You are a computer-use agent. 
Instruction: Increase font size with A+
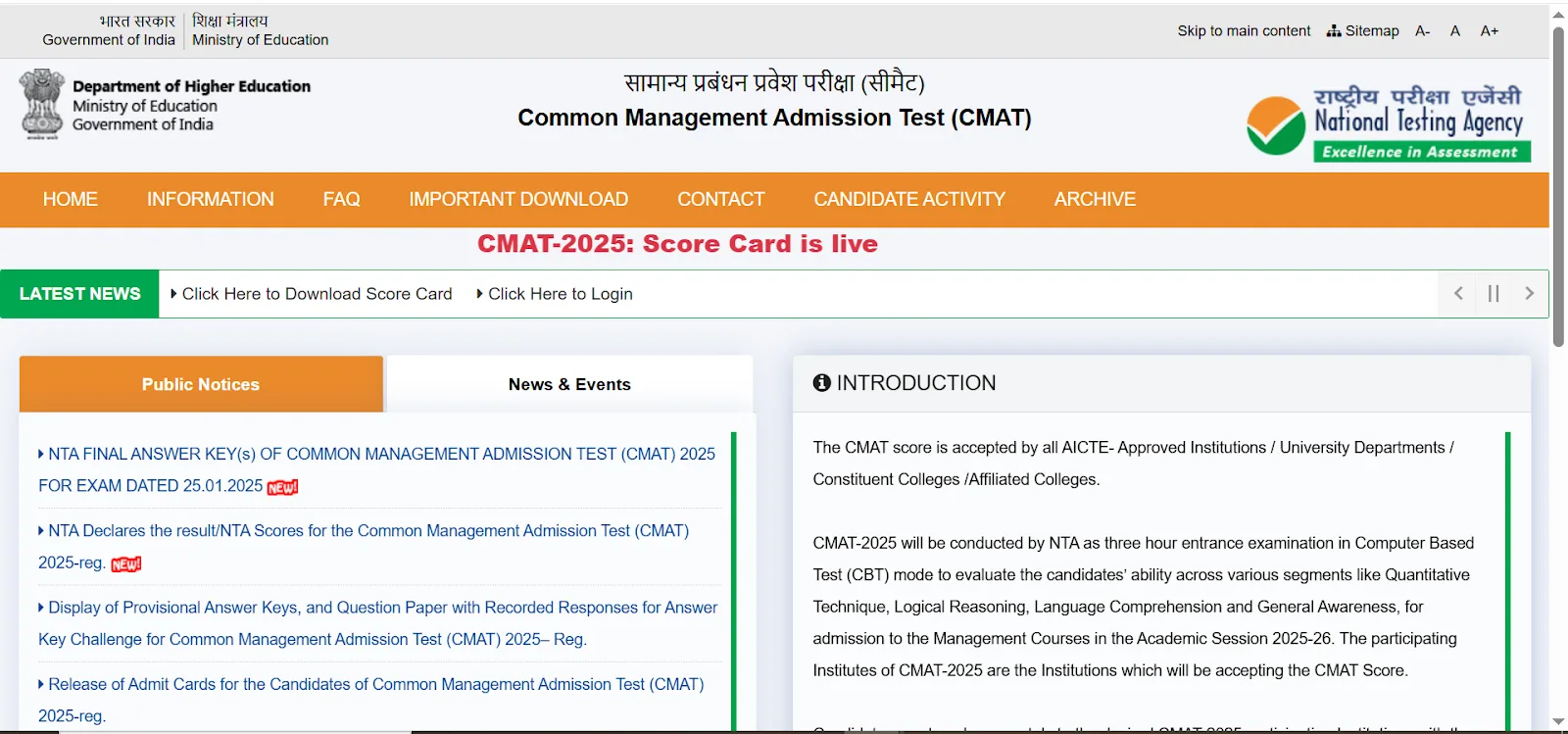click(x=1490, y=30)
